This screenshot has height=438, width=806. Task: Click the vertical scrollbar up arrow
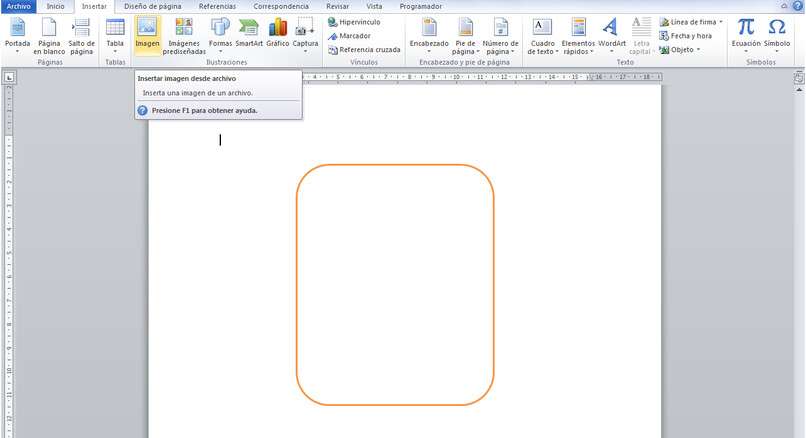pos(799,90)
